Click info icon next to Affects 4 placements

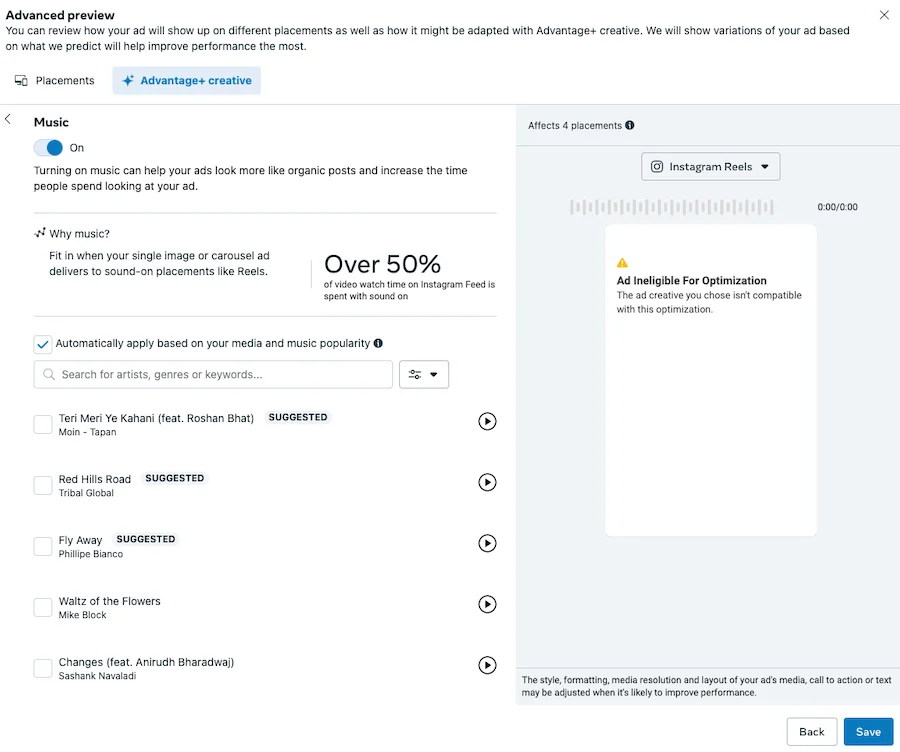click(630, 125)
